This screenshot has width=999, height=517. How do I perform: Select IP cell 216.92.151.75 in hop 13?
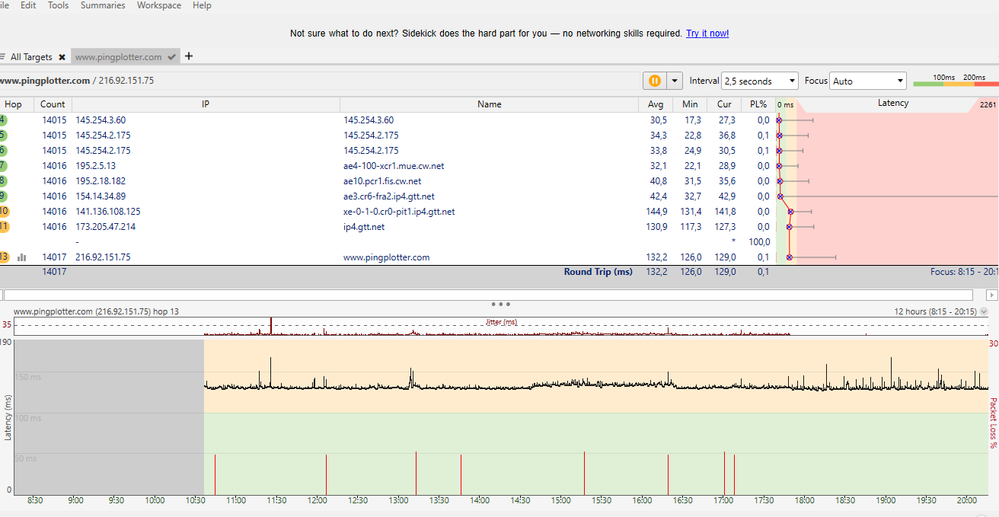point(103,258)
